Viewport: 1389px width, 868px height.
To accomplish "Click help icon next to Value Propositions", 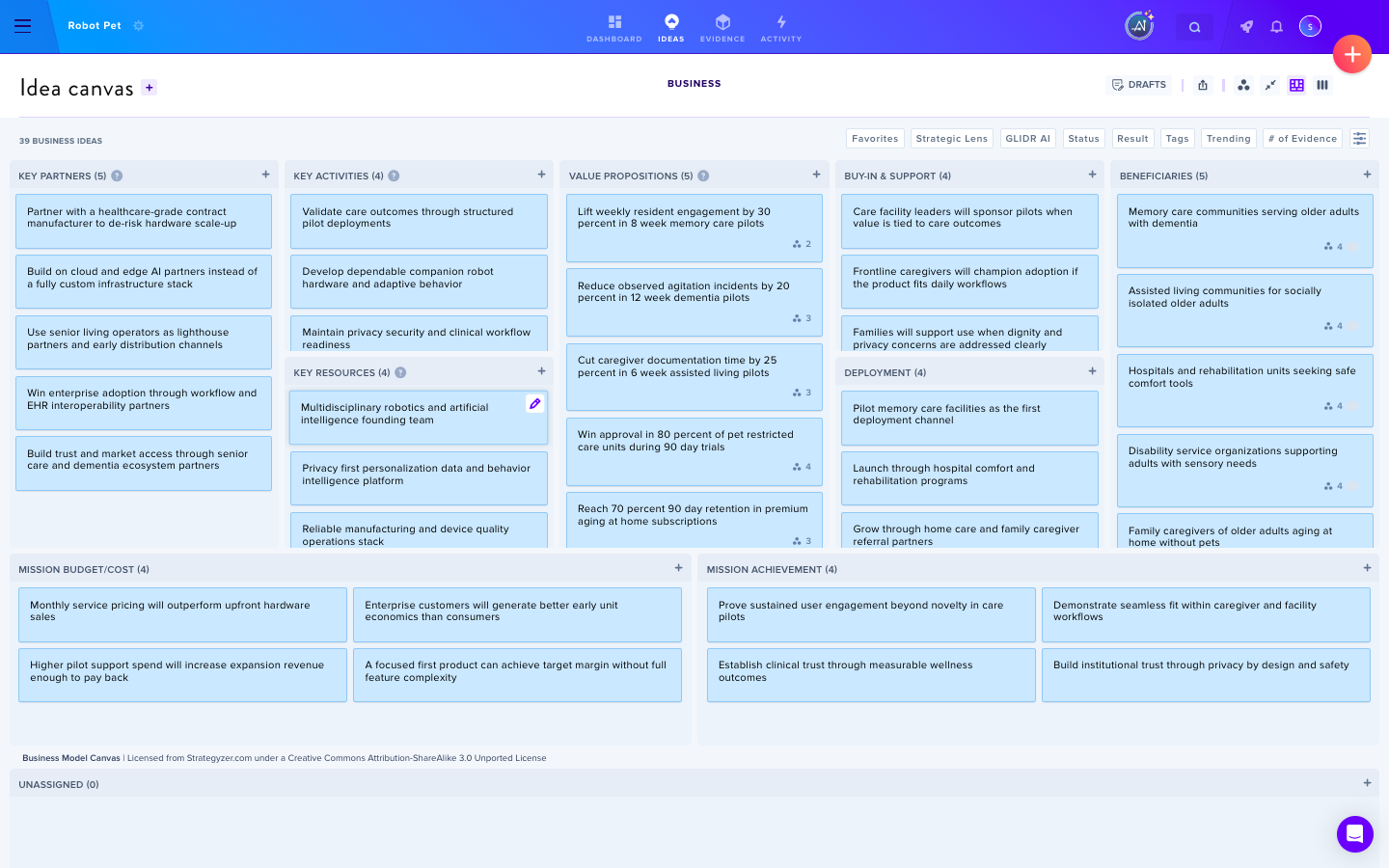I will point(703,176).
